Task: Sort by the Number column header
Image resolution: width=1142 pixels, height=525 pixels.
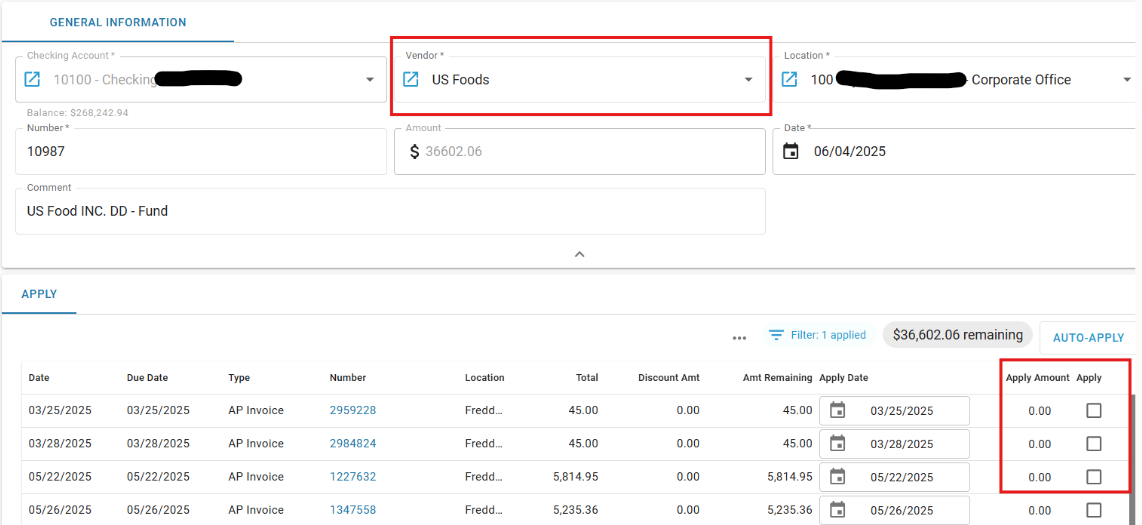Action: [348, 378]
